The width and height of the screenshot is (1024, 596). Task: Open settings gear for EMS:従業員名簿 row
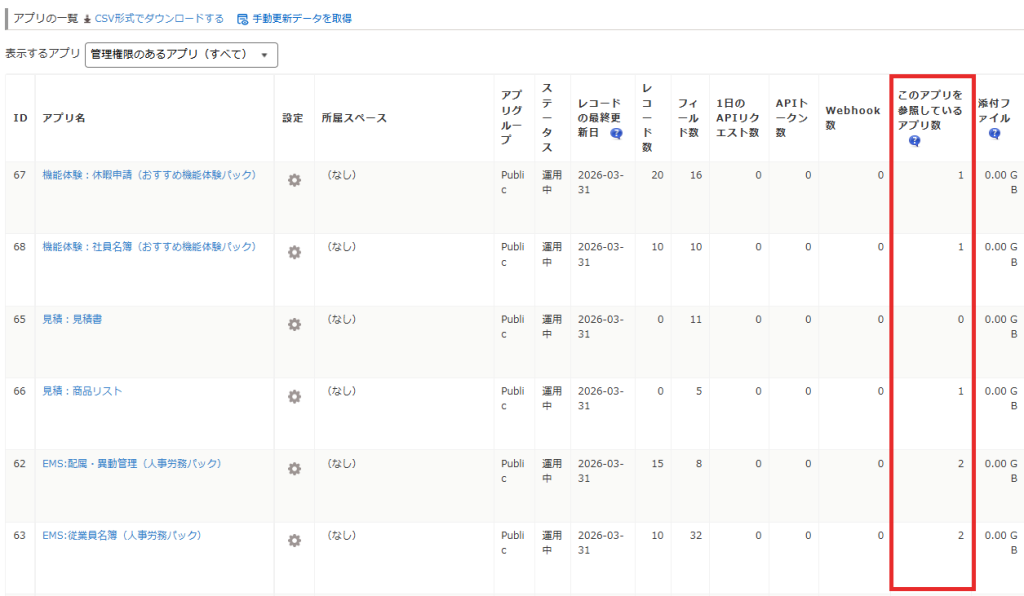pyautogui.click(x=294, y=541)
